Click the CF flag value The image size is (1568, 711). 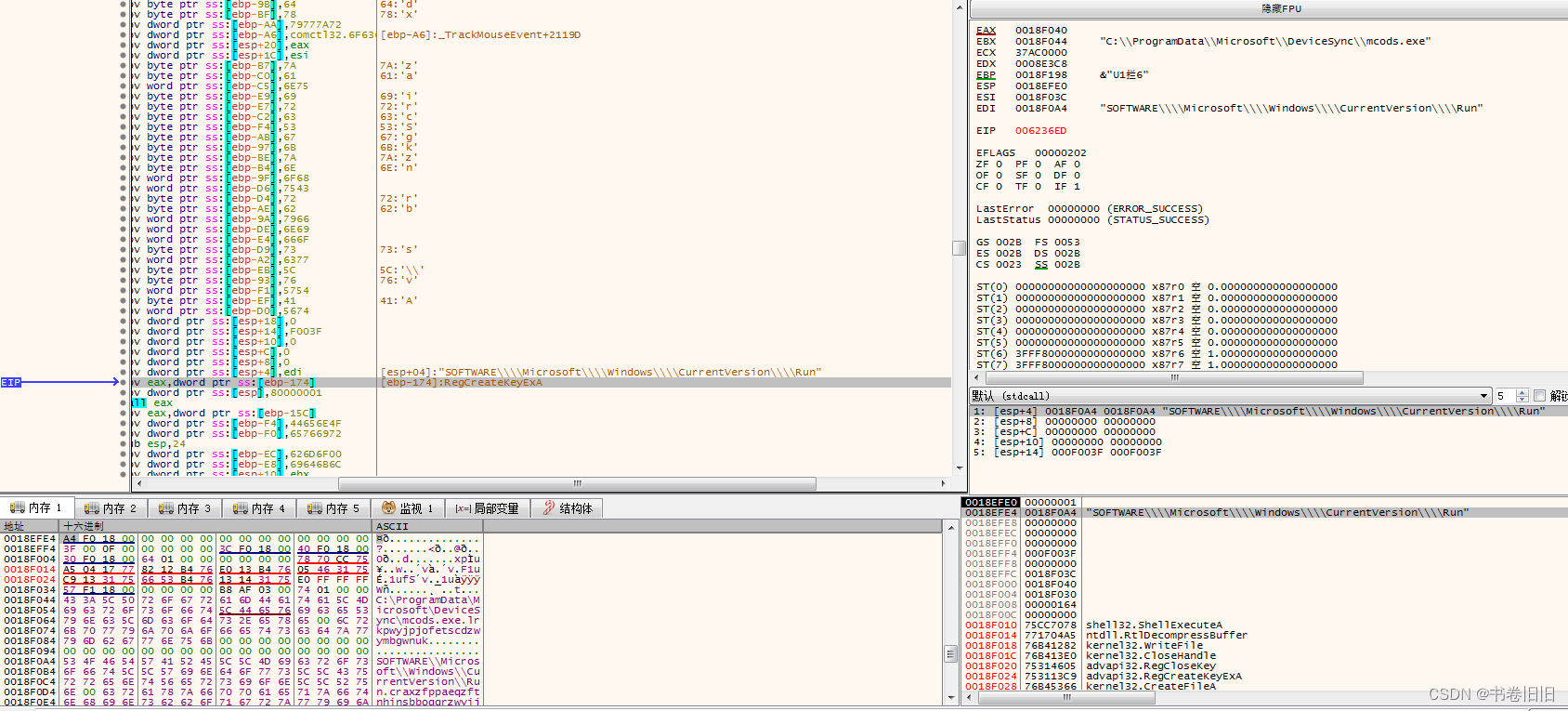point(1000,187)
